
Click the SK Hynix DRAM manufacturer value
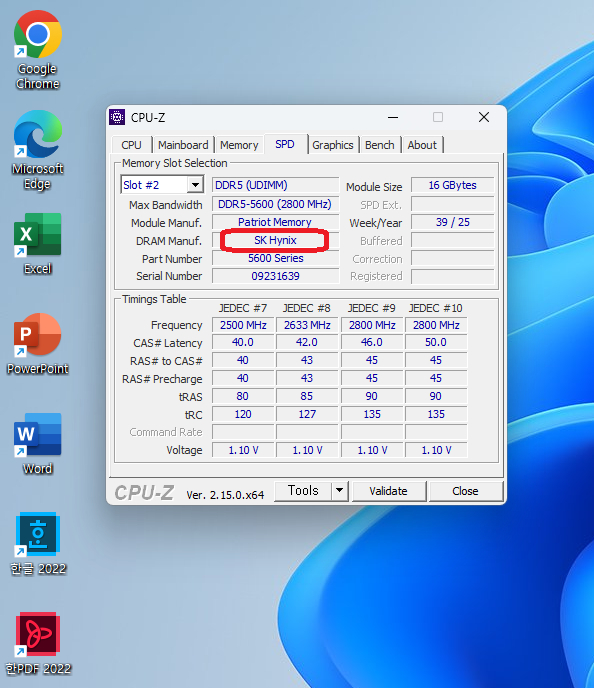276,240
